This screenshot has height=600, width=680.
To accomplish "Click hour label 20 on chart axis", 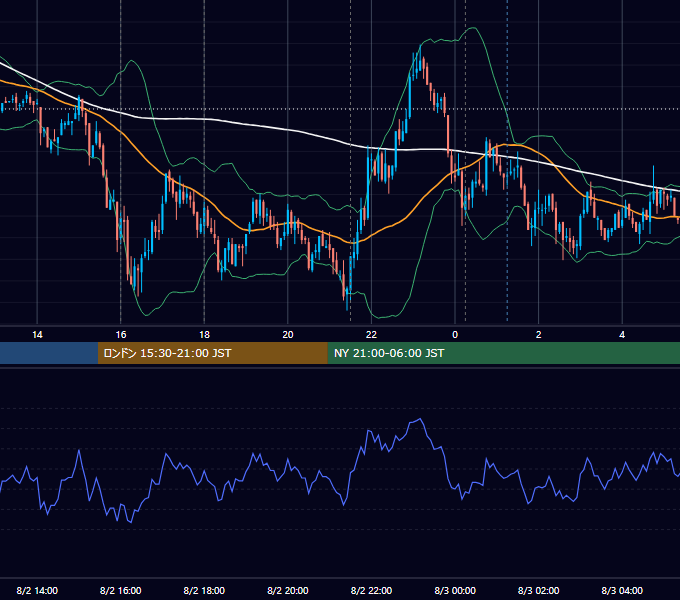I will point(288,335).
